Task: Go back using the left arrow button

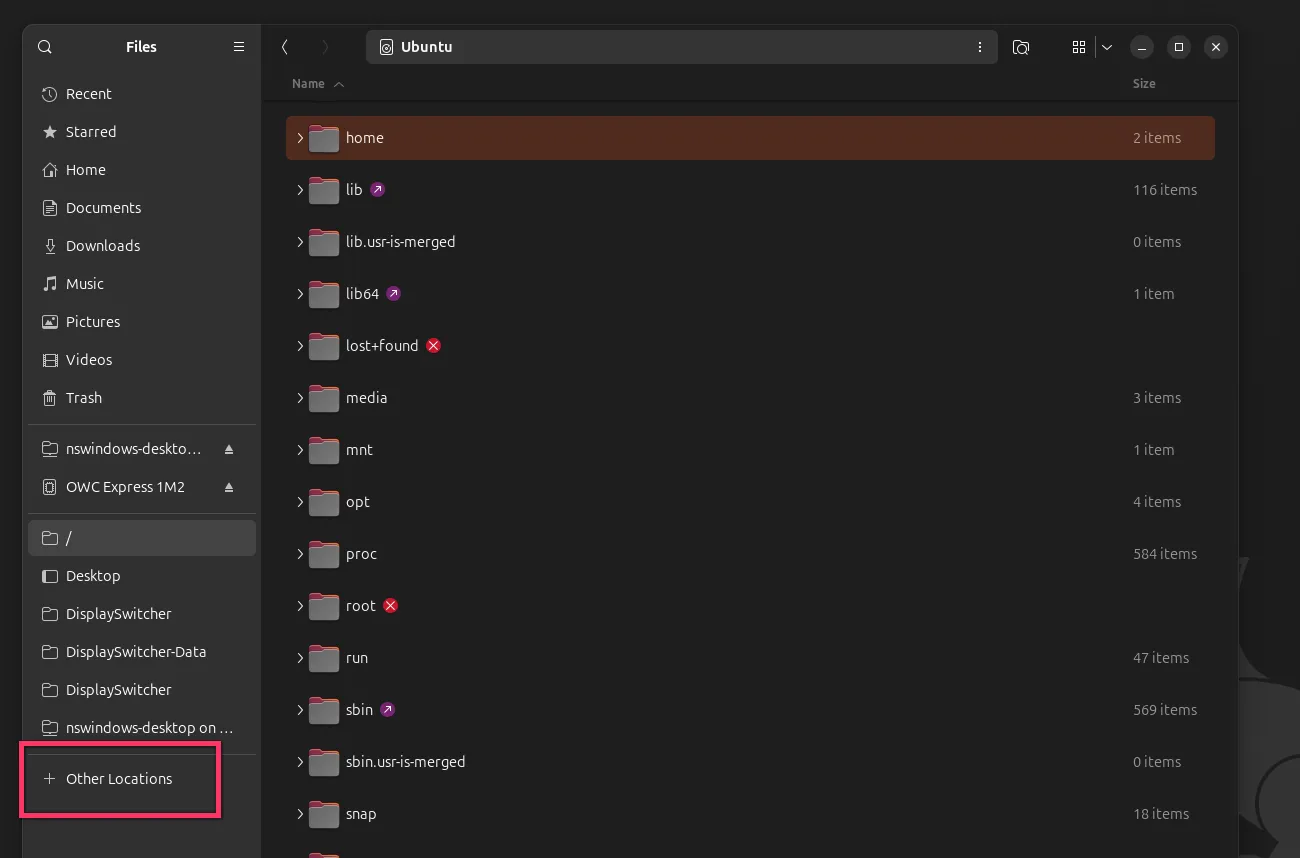Action: (x=285, y=47)
